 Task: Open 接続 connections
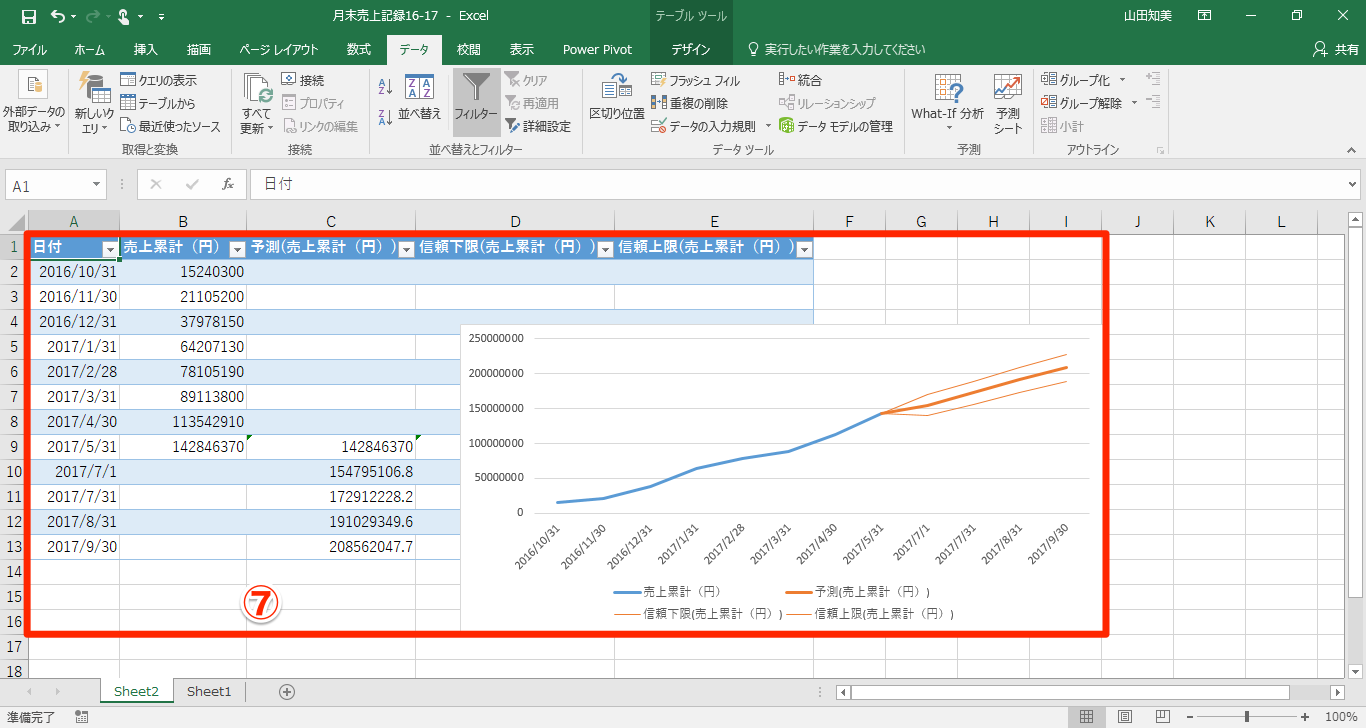pos(302,80)
